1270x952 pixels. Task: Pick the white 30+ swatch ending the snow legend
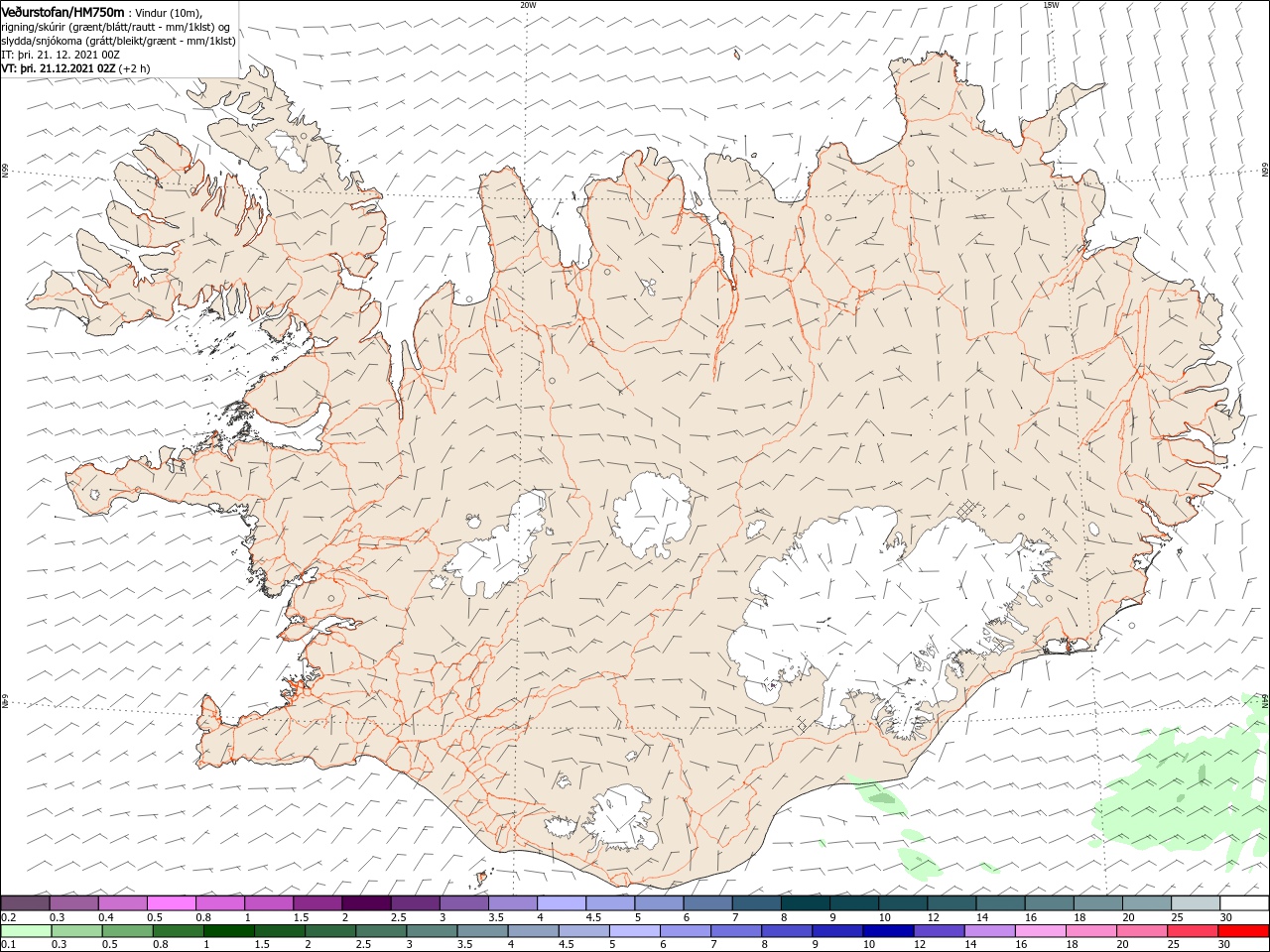[1244, 903]
